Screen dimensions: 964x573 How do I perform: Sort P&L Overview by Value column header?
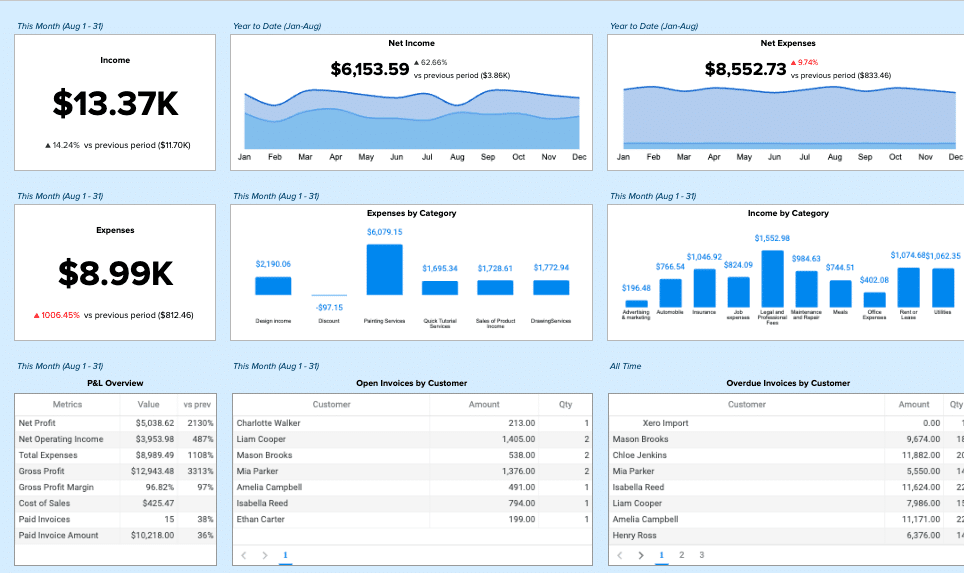click(148, 405)
